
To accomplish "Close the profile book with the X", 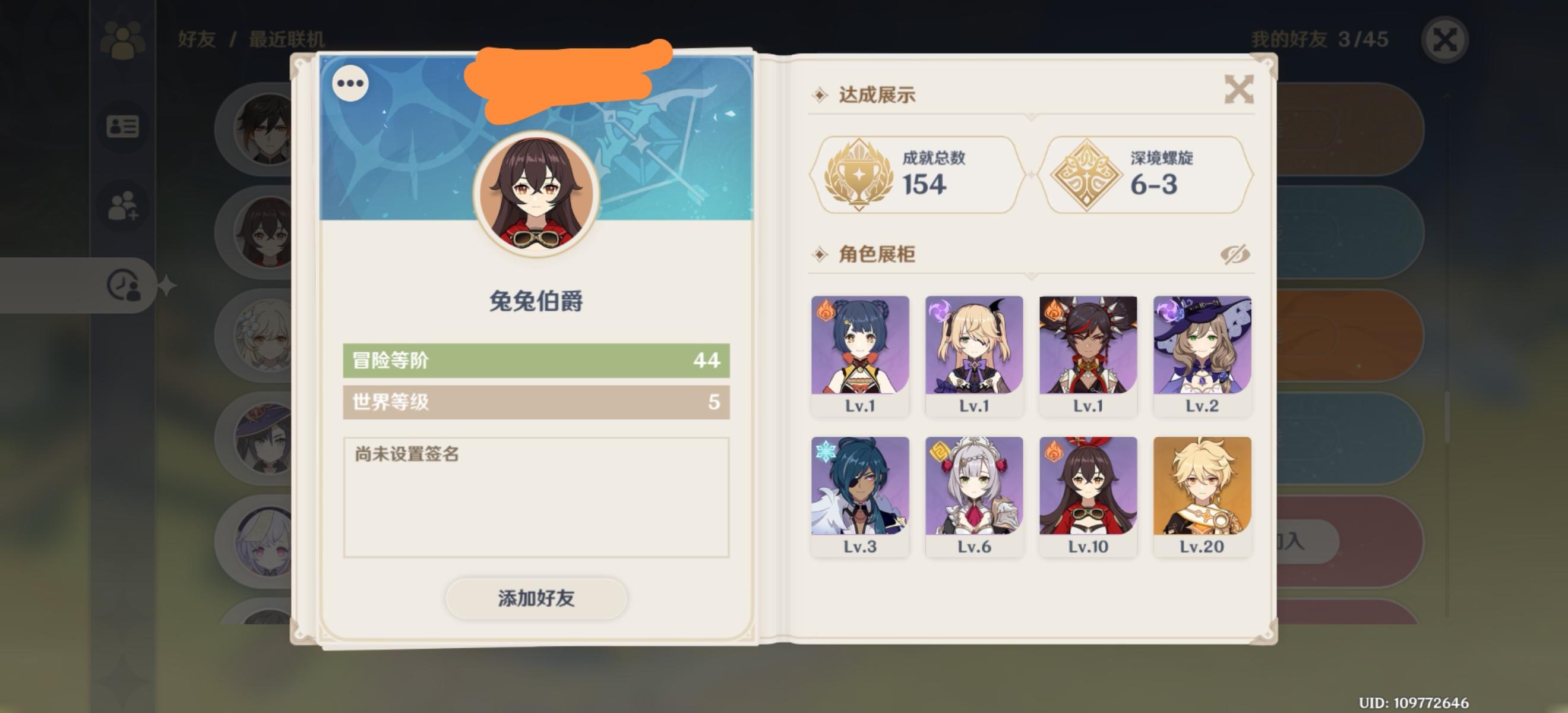I will click(x=1239, y=90).
